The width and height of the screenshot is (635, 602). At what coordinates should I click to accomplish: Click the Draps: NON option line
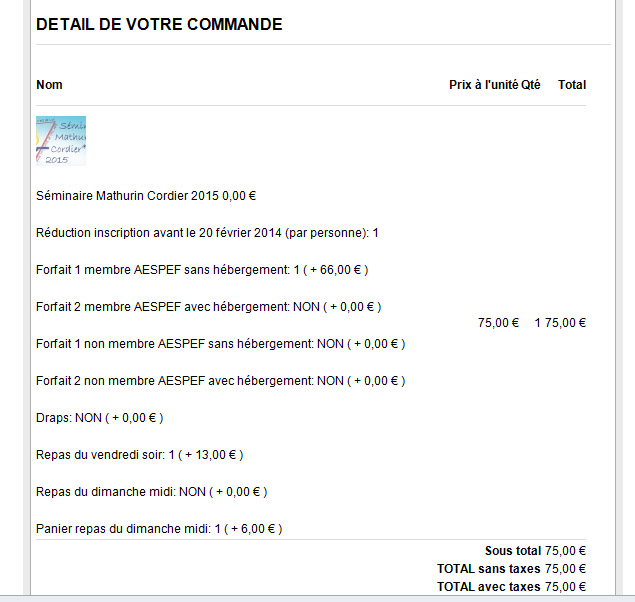pyautogui.click(x=99, y=418)
